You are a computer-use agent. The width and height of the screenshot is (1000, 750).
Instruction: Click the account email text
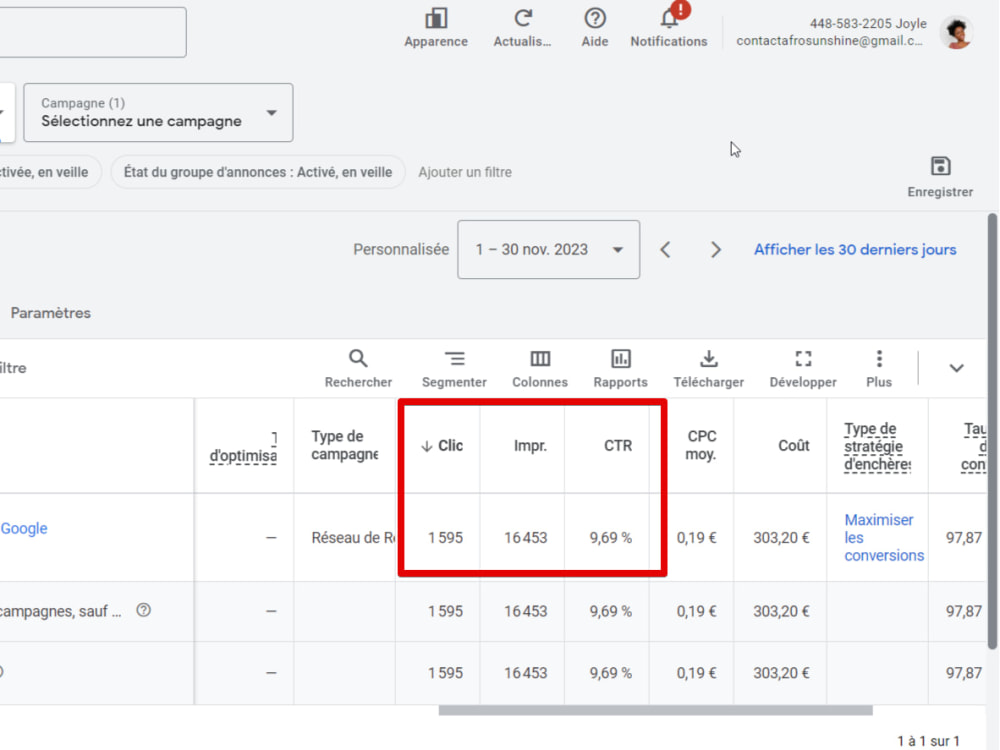[x=829, y=41]
